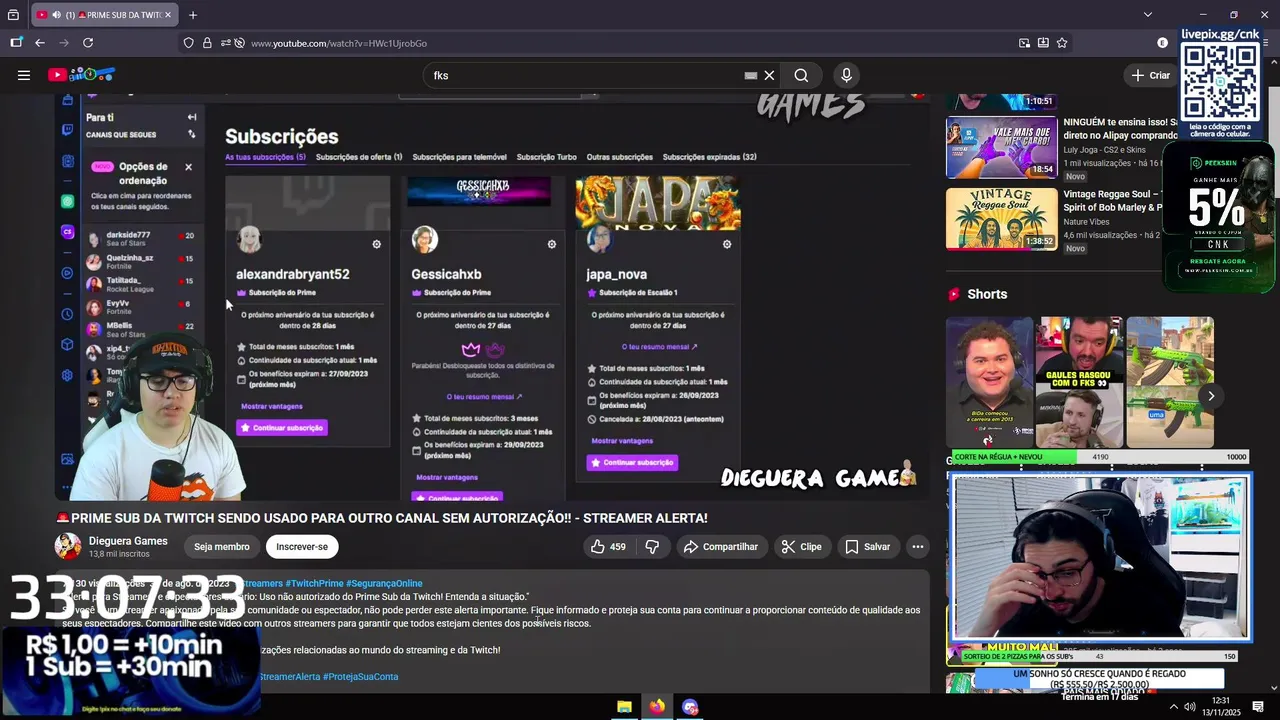Open a new browser tab

point(193,15)
